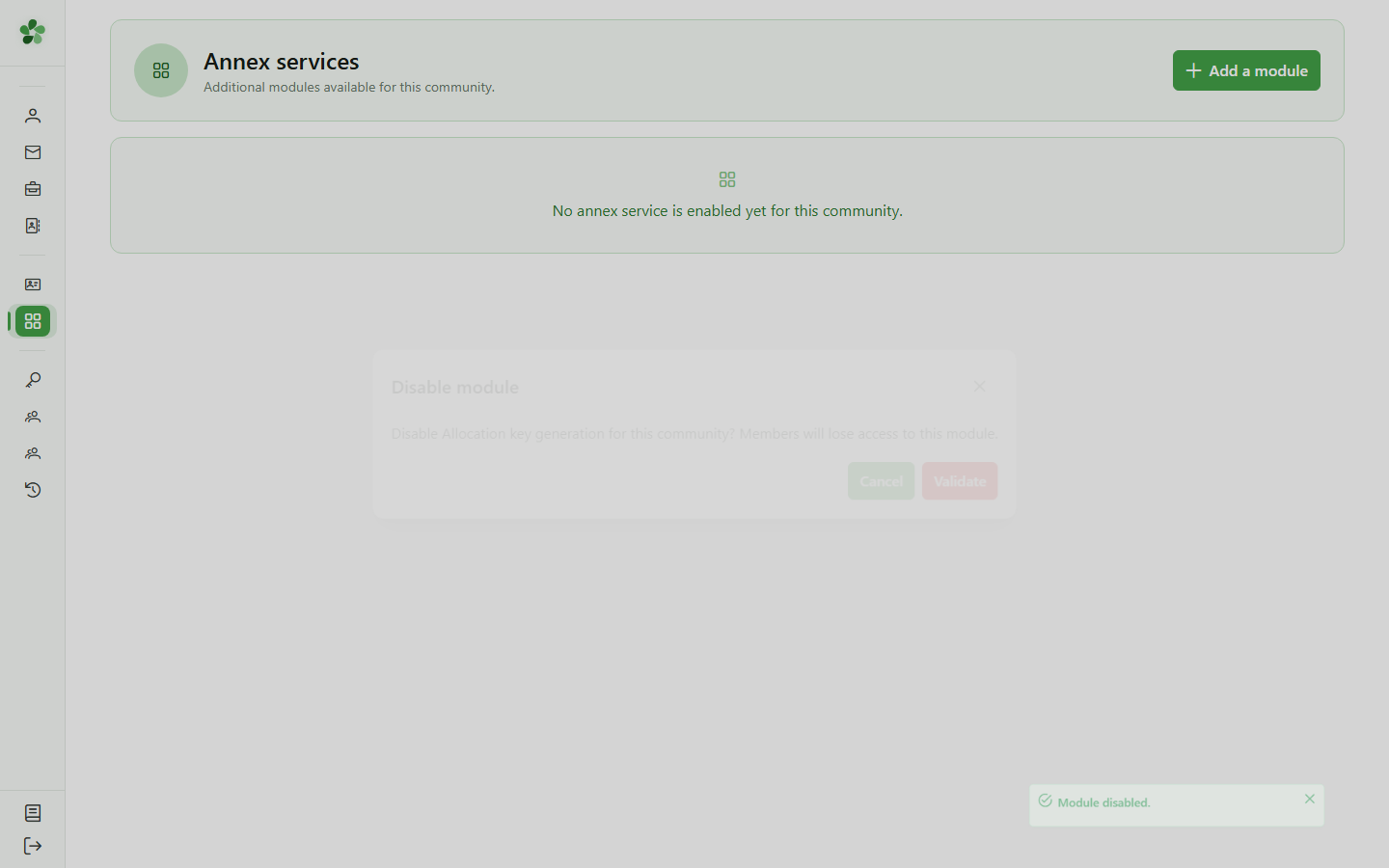The image size is (1389, 868).
Task: Open the ID card sidebar icon
Action: click(x=33, y=285)
